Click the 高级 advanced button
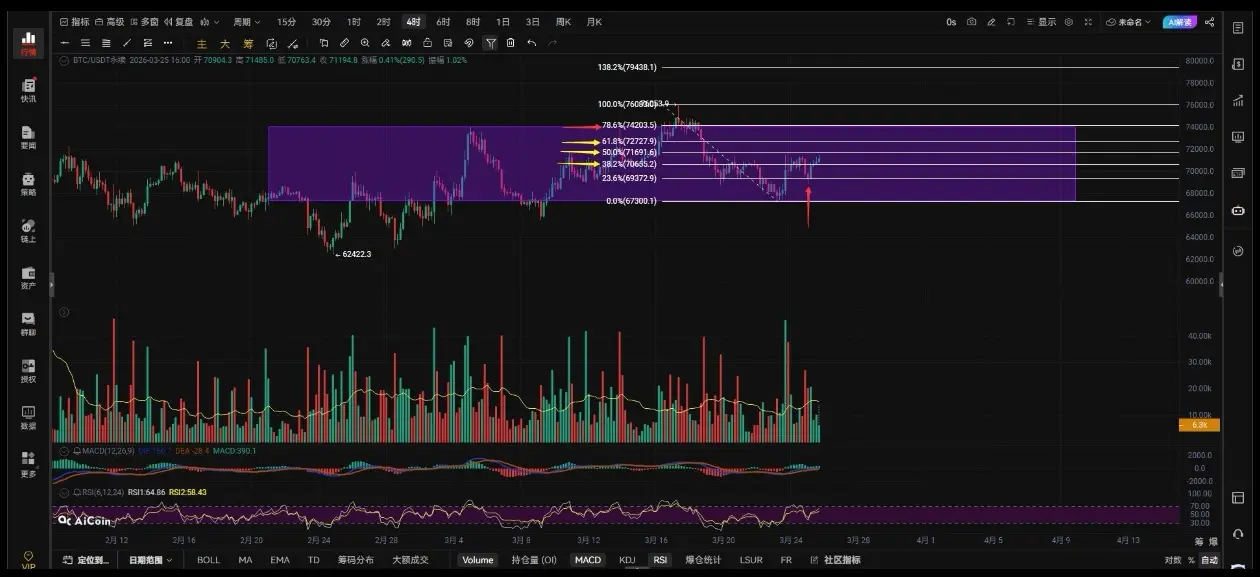 pos(110,21)
